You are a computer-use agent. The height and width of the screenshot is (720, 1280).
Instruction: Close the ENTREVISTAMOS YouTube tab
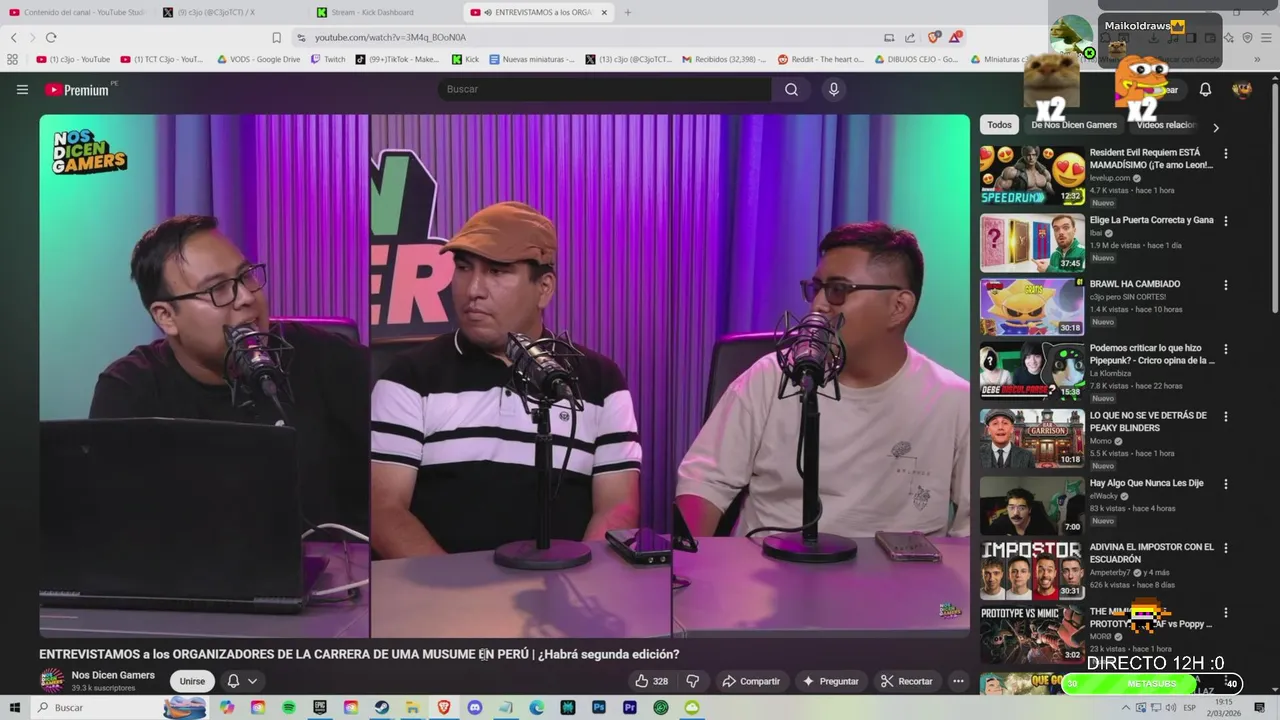click(604, 12)
